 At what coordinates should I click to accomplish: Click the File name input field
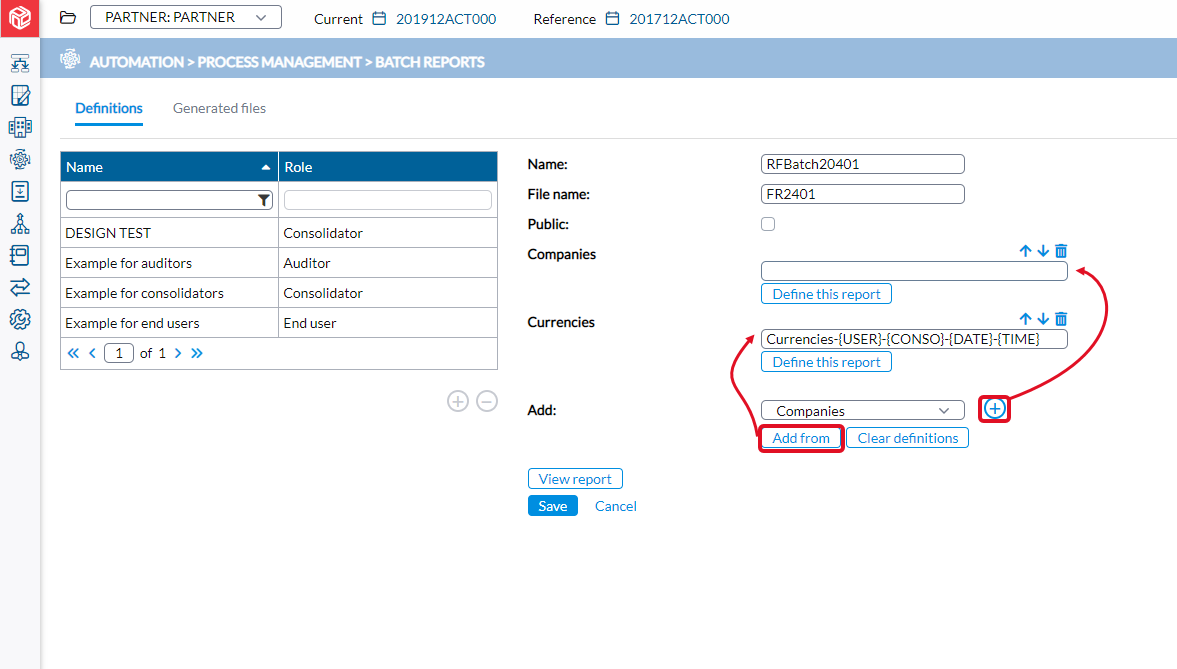862,194
